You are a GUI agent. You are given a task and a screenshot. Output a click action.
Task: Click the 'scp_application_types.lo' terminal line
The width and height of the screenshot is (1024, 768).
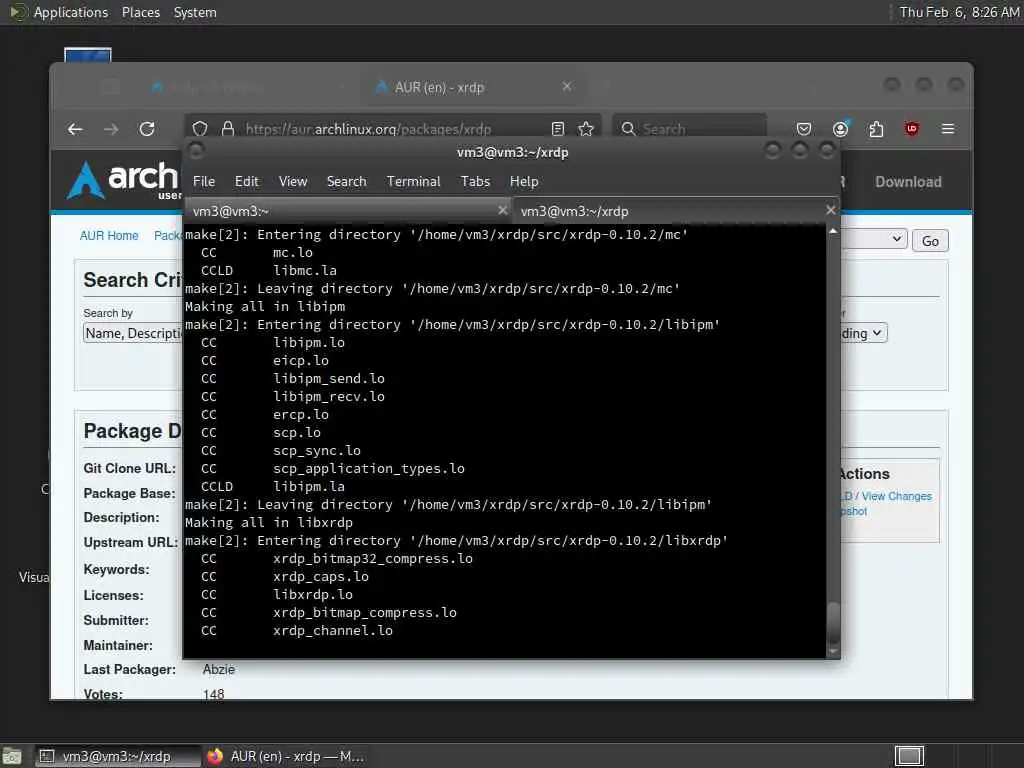click(x=368, y=469)
